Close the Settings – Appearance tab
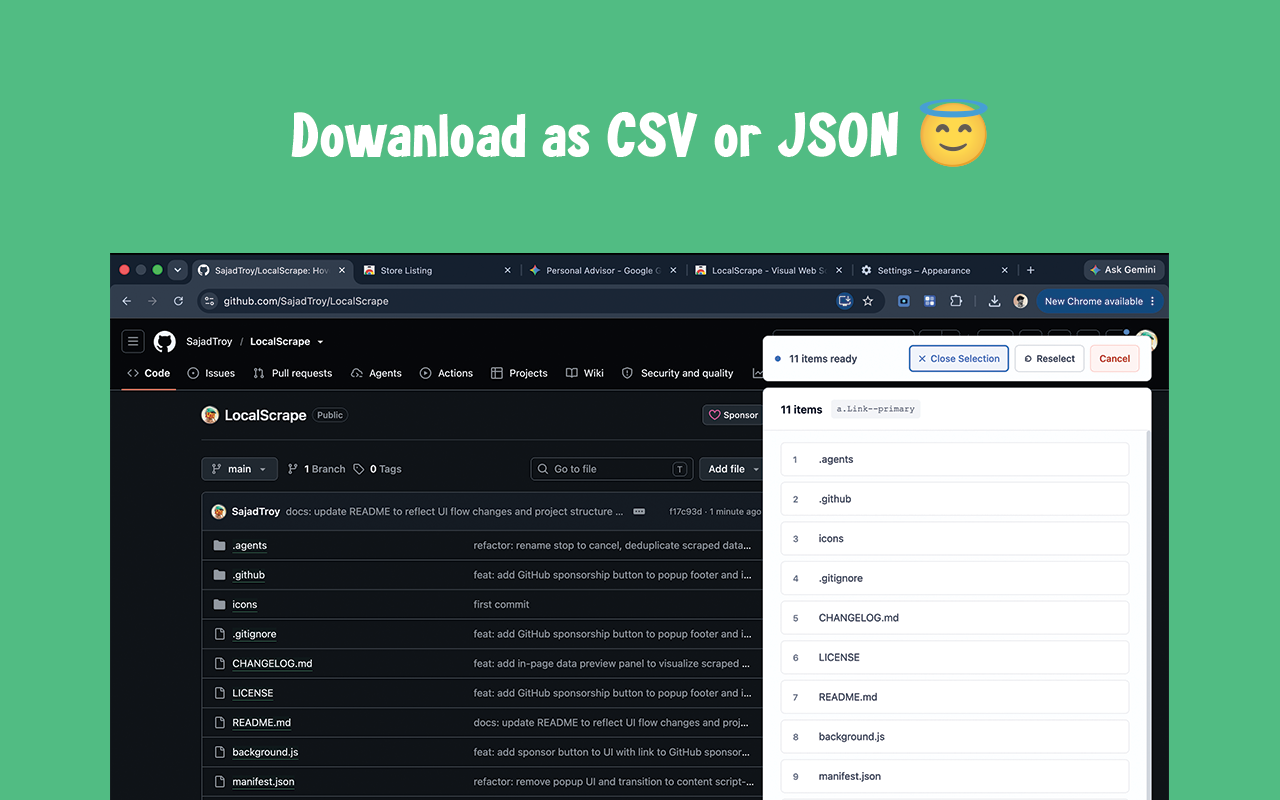The image size is (1280, 800). click(1005, 270)
